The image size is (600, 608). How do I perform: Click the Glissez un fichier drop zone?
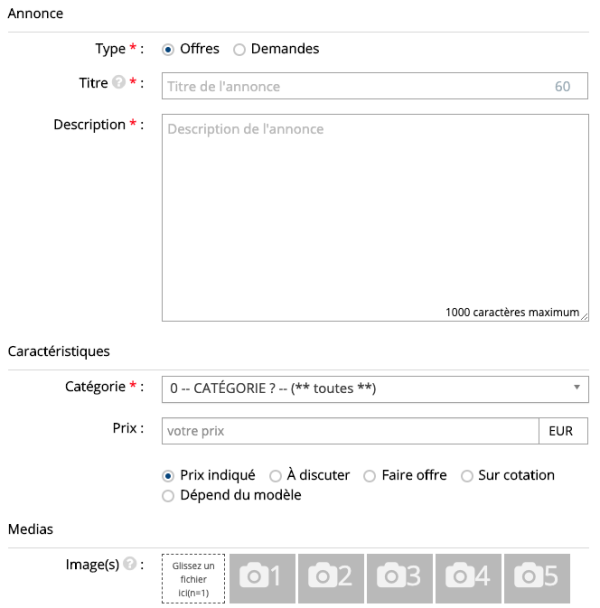(193, 579)
